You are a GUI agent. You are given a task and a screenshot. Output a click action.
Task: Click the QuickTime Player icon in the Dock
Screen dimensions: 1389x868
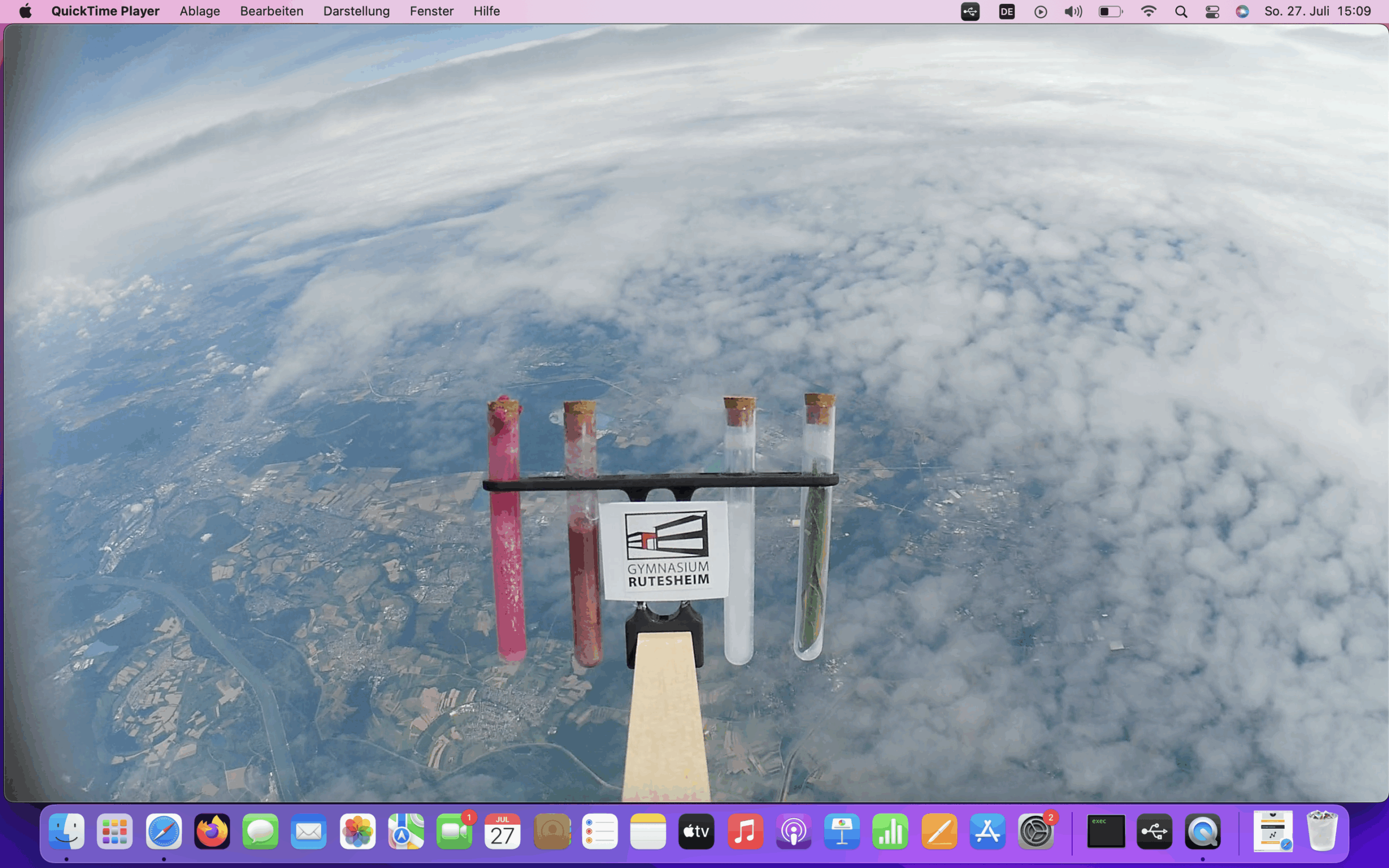(1202, 831)
